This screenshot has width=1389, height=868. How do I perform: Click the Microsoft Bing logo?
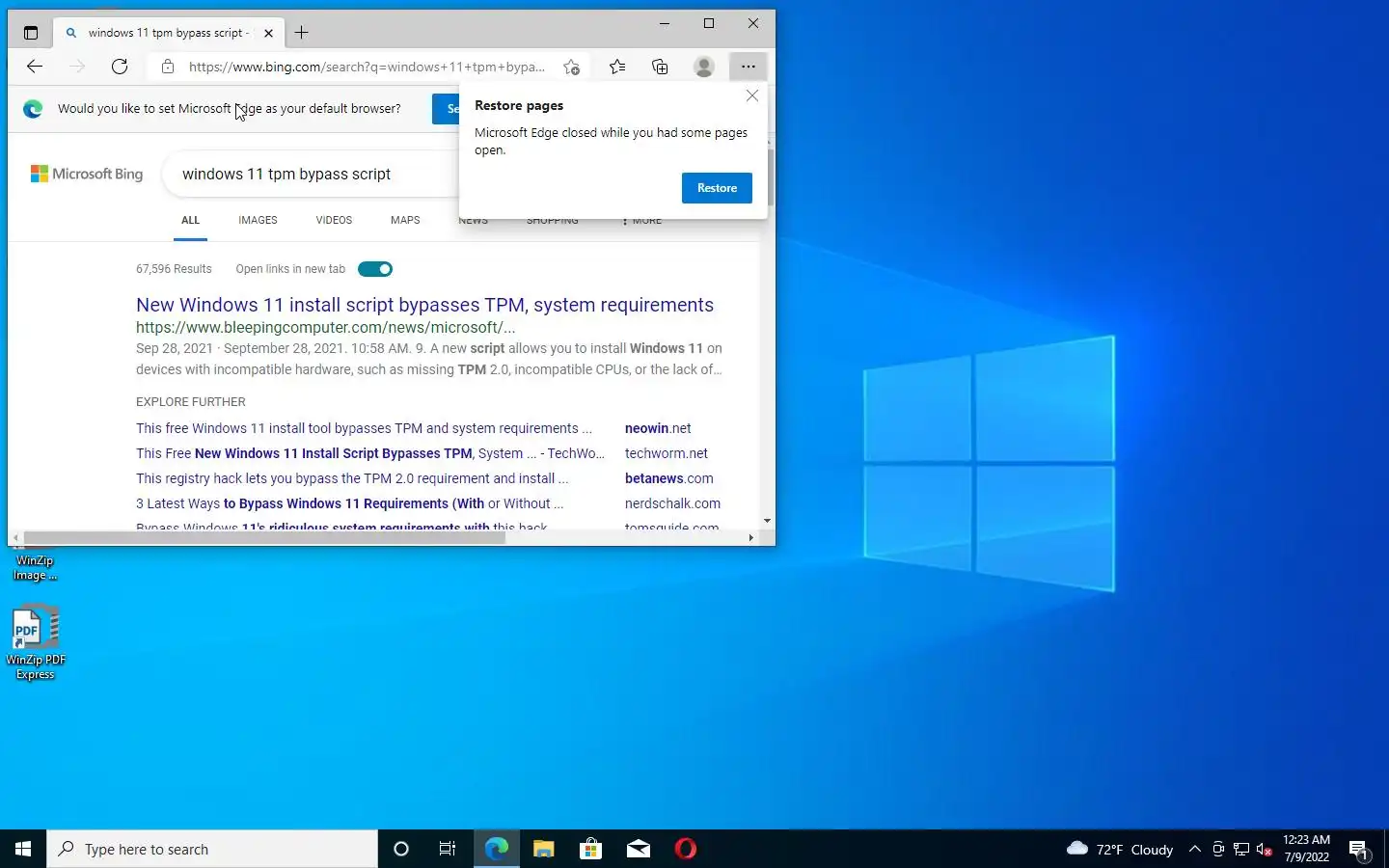[87, 174]
